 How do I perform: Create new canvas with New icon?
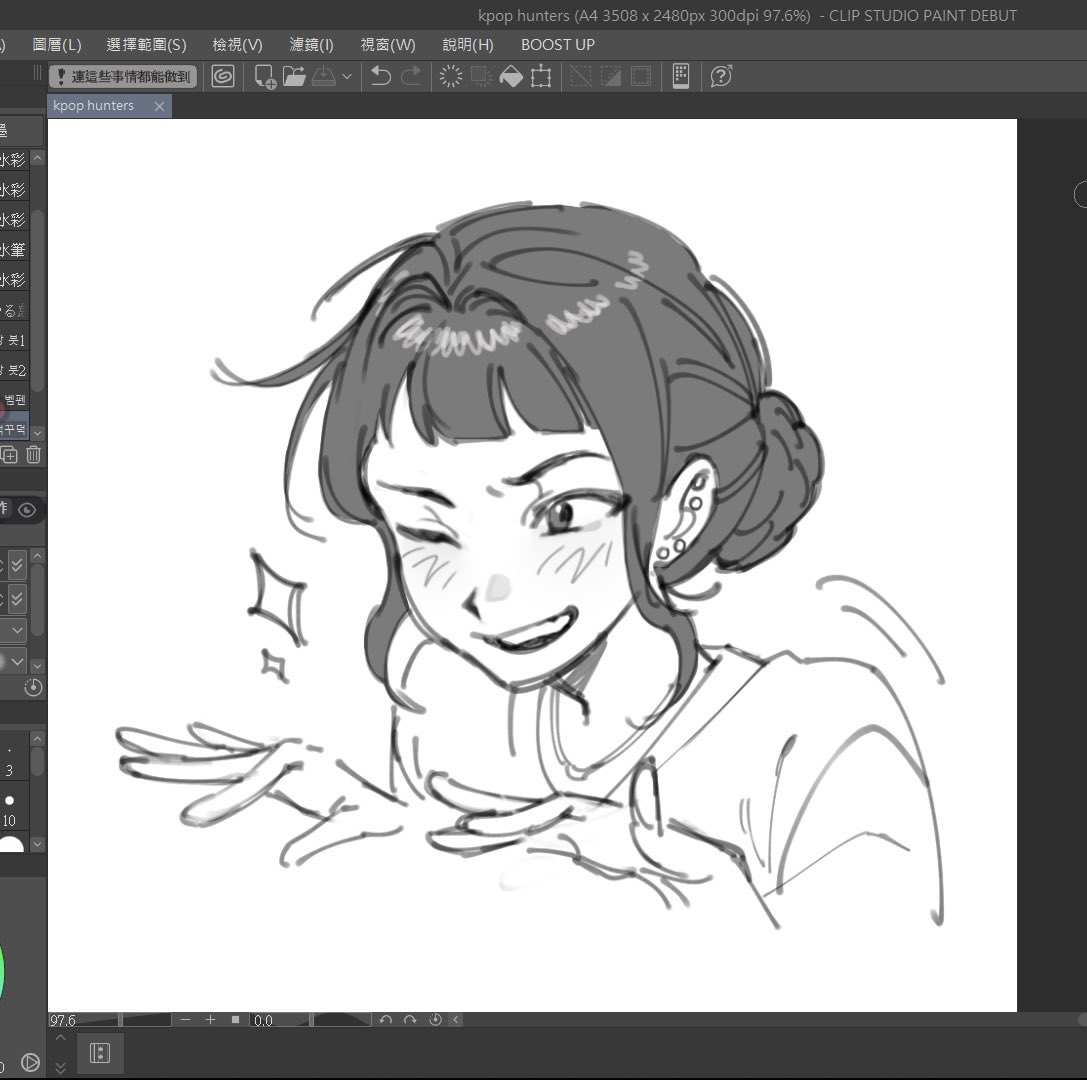tap(265, 76)
